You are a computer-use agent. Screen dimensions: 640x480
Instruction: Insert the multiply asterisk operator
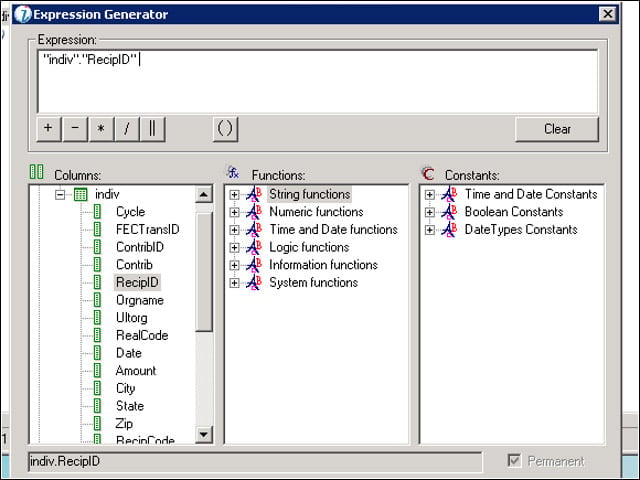point(101,129)
